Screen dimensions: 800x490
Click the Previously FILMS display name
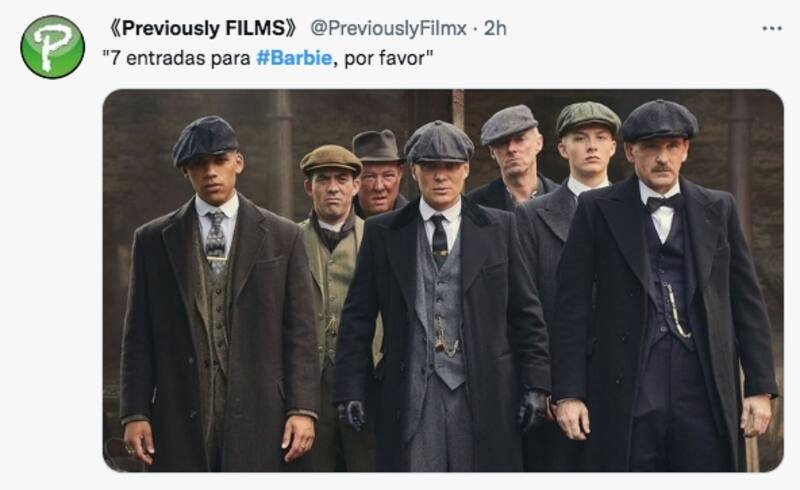[x=207, y=28]
